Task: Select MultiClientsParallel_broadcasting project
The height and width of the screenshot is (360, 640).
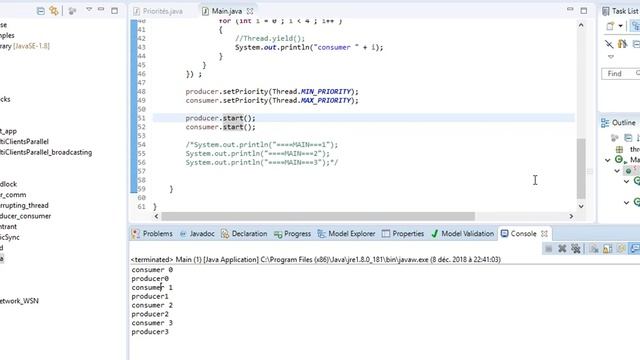Action: point(46,152)
